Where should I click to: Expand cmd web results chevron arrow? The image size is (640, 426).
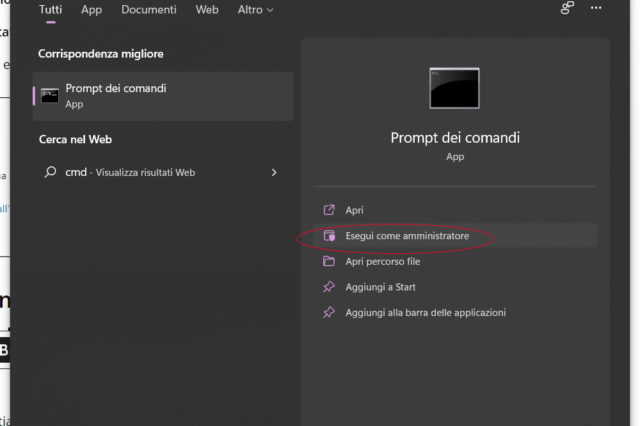[274, 172]
